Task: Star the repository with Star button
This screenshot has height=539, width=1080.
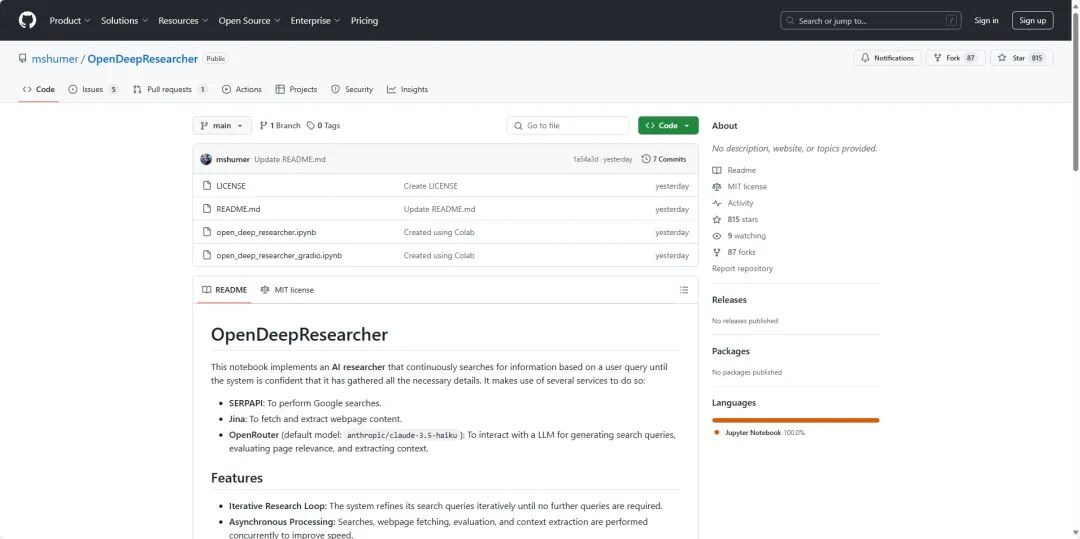Action: (1022, 59)
